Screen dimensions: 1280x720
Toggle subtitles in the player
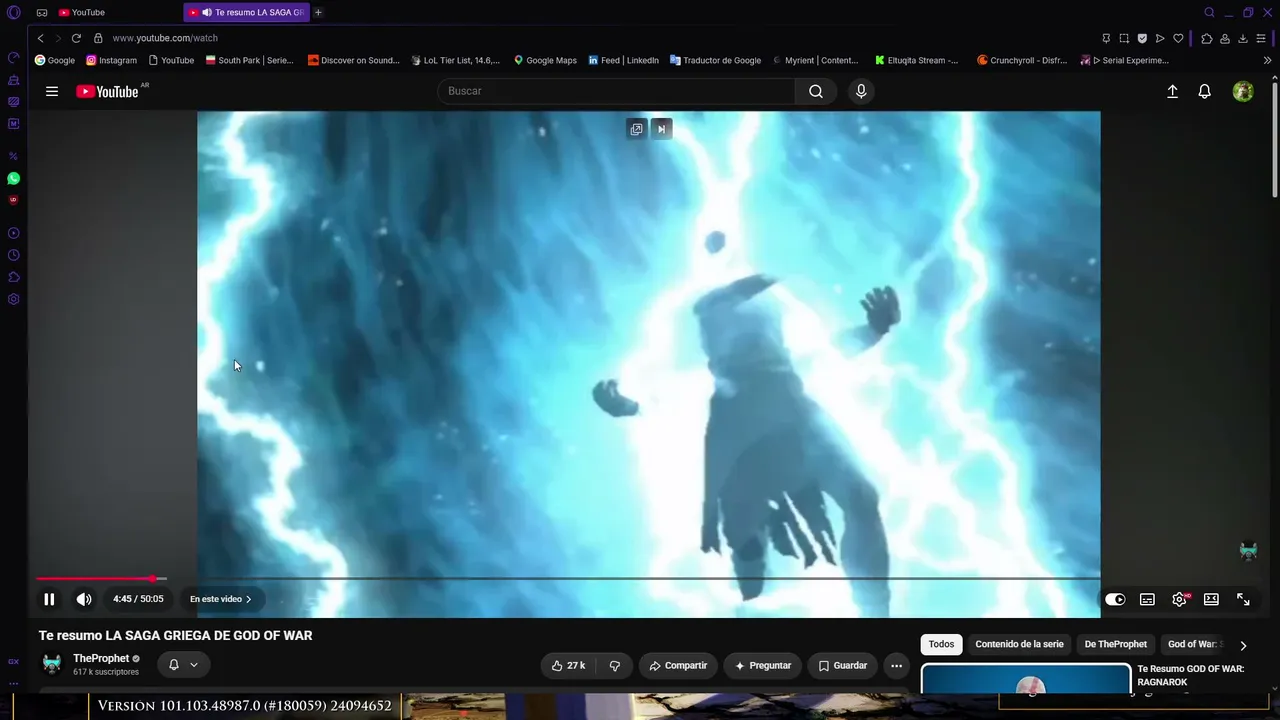point(1147,599)
